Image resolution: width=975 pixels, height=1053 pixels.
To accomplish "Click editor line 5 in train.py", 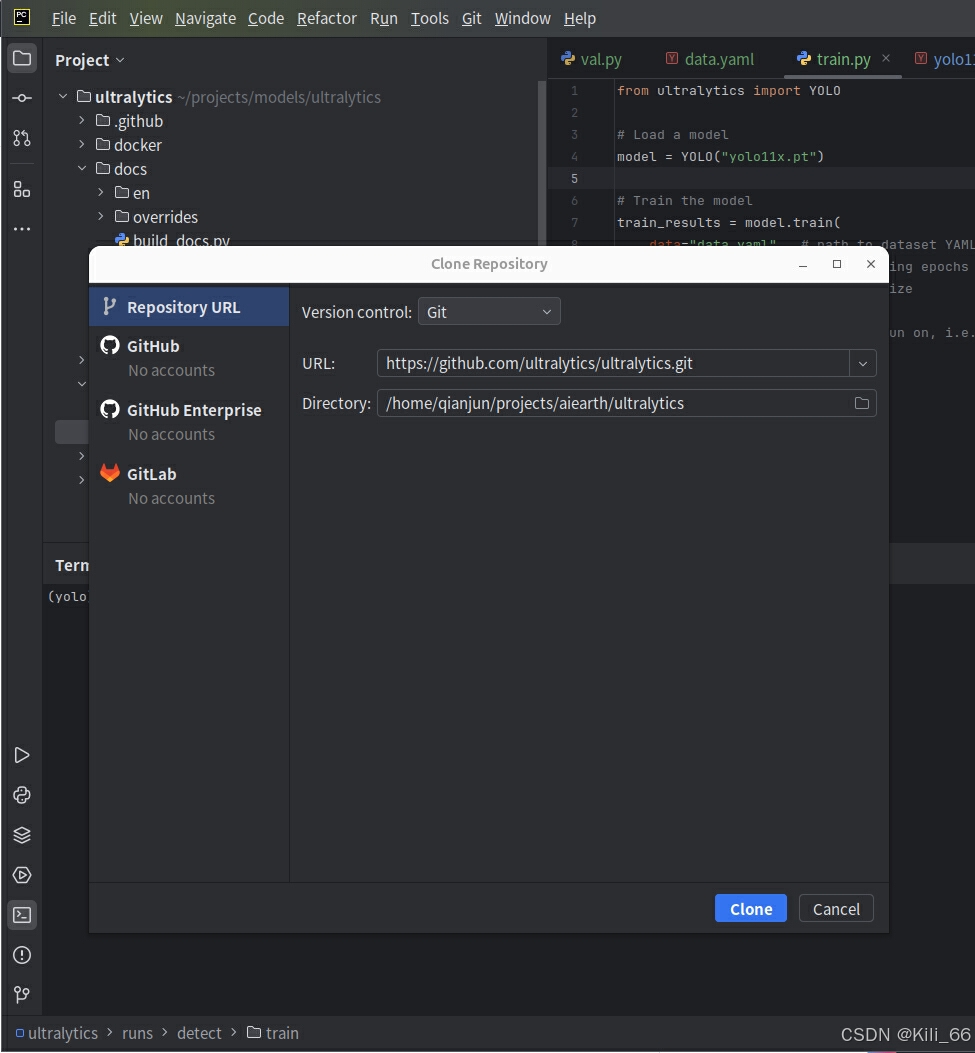I will tap(761, 179).
